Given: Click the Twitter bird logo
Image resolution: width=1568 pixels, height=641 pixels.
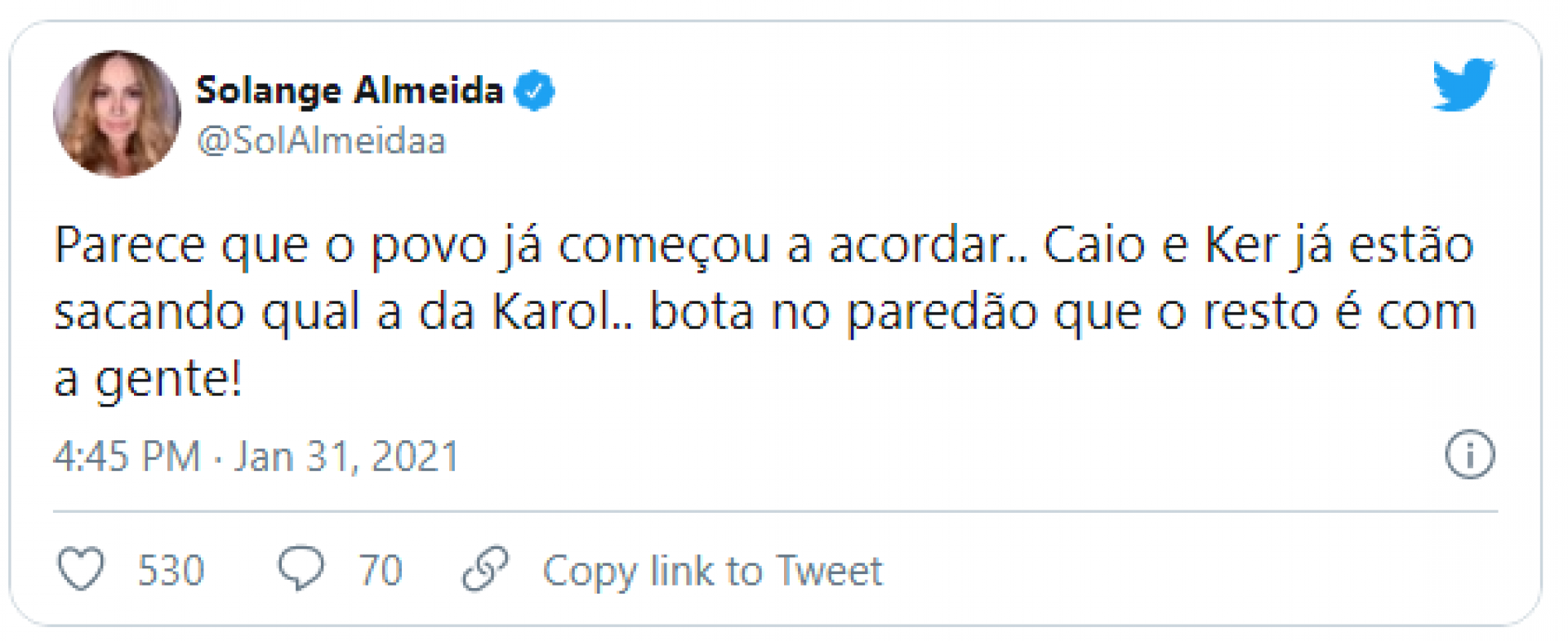Looking at the screenshot, I should pyautogui.click(x=1463, y=84).
